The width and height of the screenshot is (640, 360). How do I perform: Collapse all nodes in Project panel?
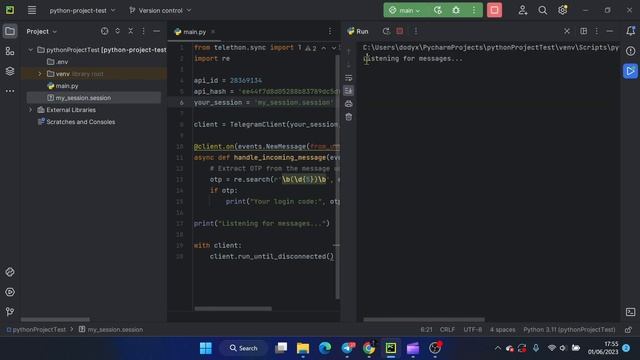pyautogui.click(x=131, y=31)
